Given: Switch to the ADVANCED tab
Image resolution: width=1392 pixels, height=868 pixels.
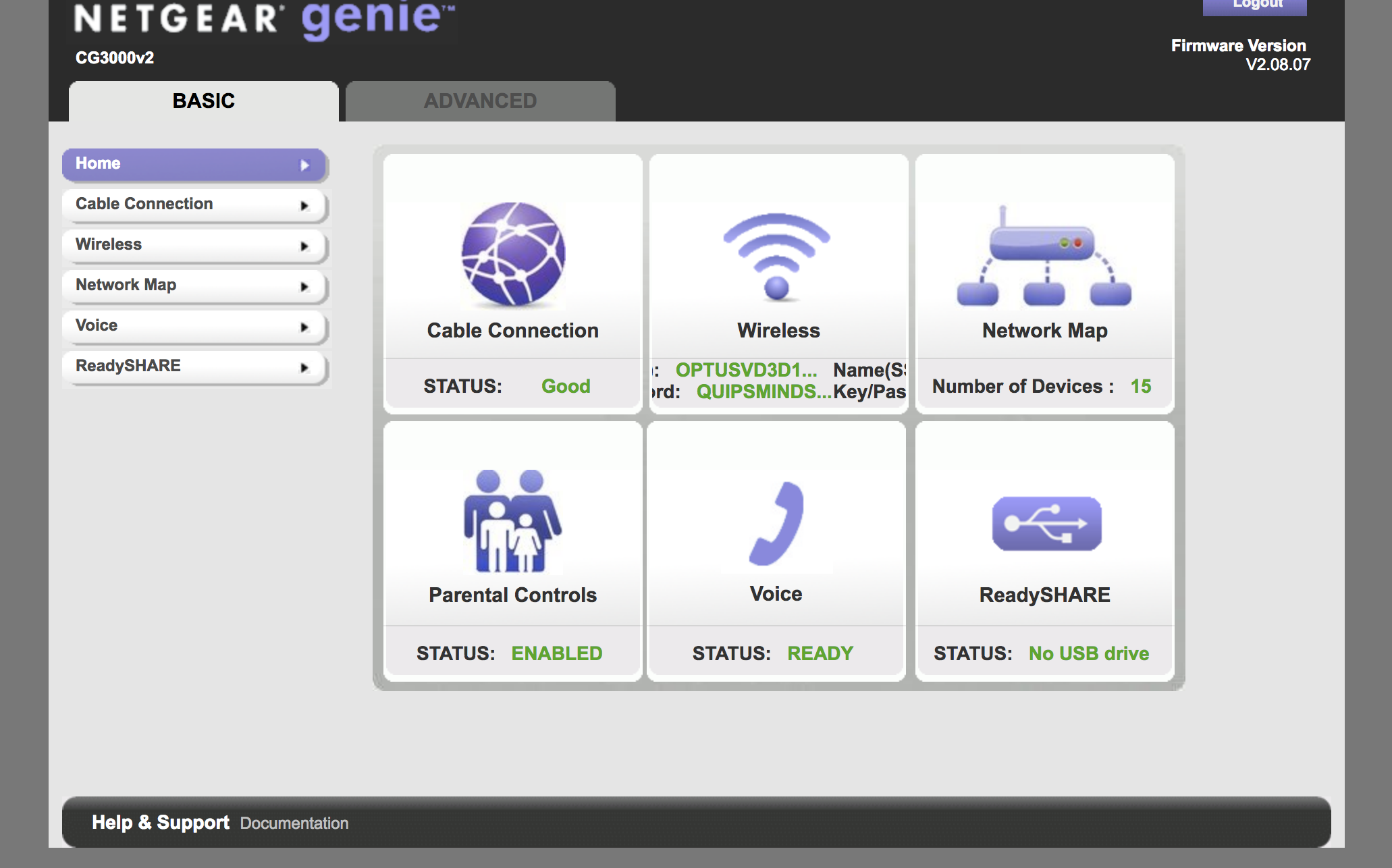Looking at the screenshot, I should pyautogui.click(x=481, y=101).
